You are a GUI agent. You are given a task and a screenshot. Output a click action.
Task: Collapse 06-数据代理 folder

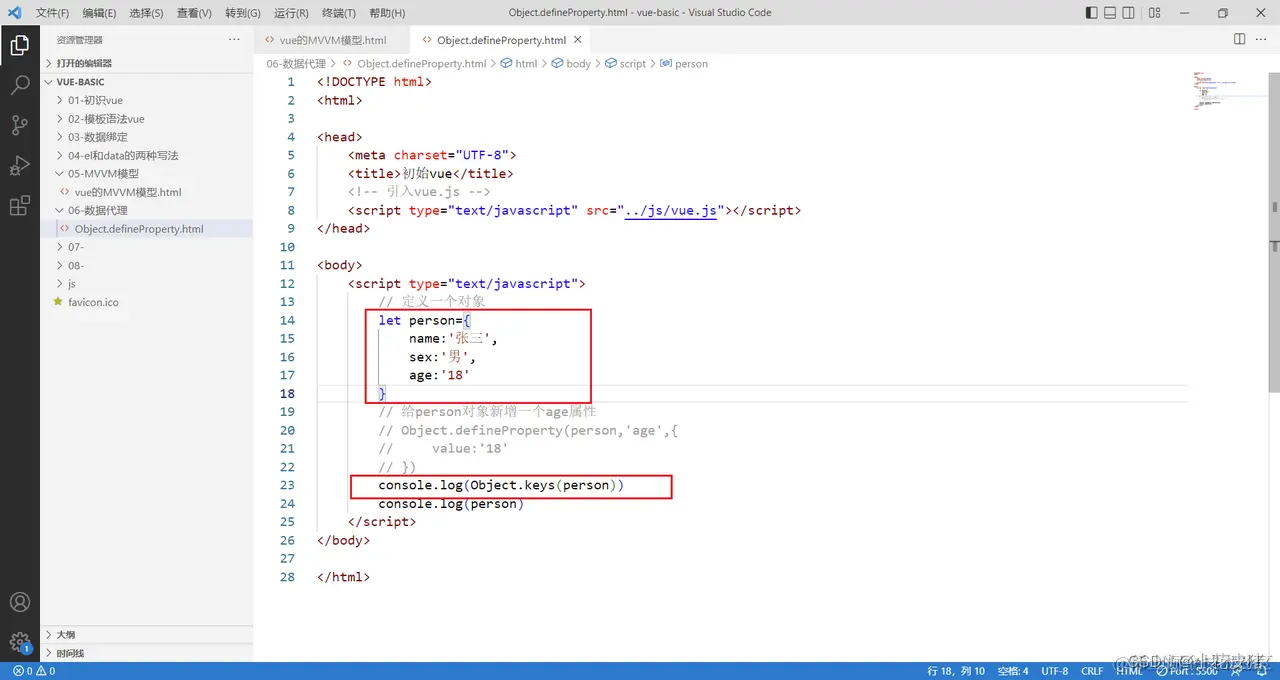click(x=147, y=210)
